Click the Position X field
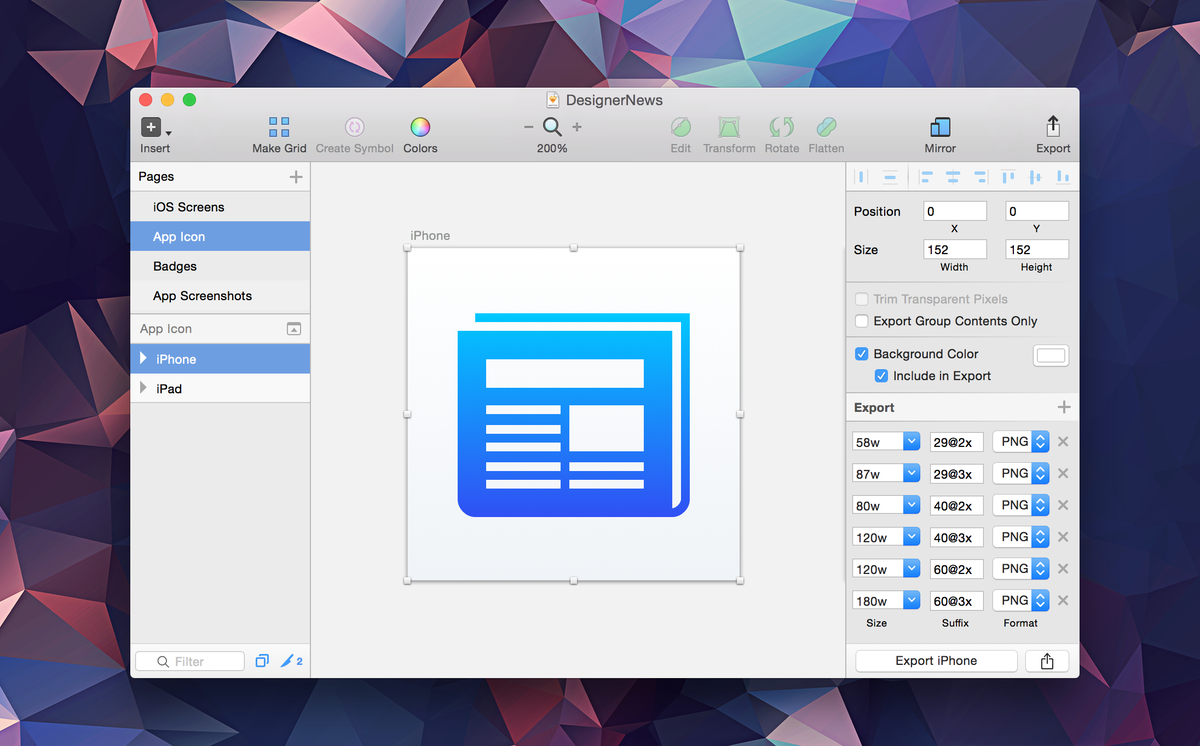 (x=955, y=211)
